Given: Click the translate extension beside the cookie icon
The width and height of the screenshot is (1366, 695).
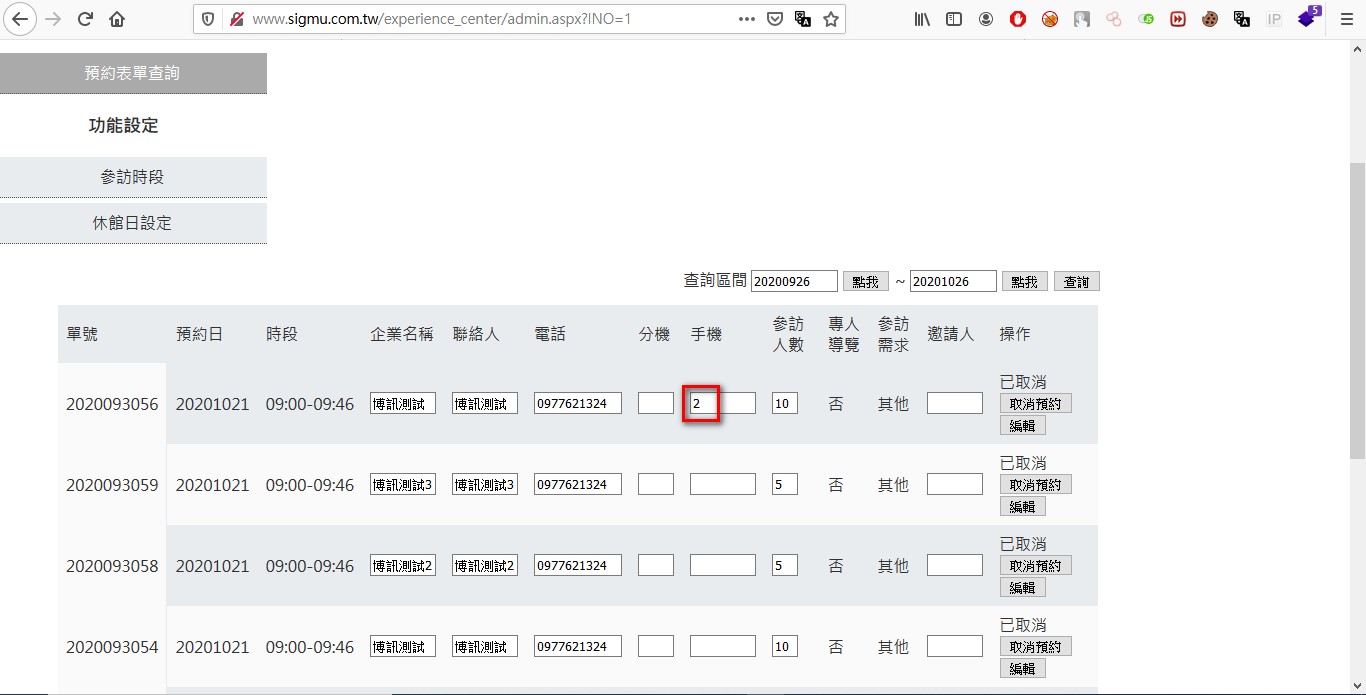Looking at the screenshot, I should coord(1242,19).
